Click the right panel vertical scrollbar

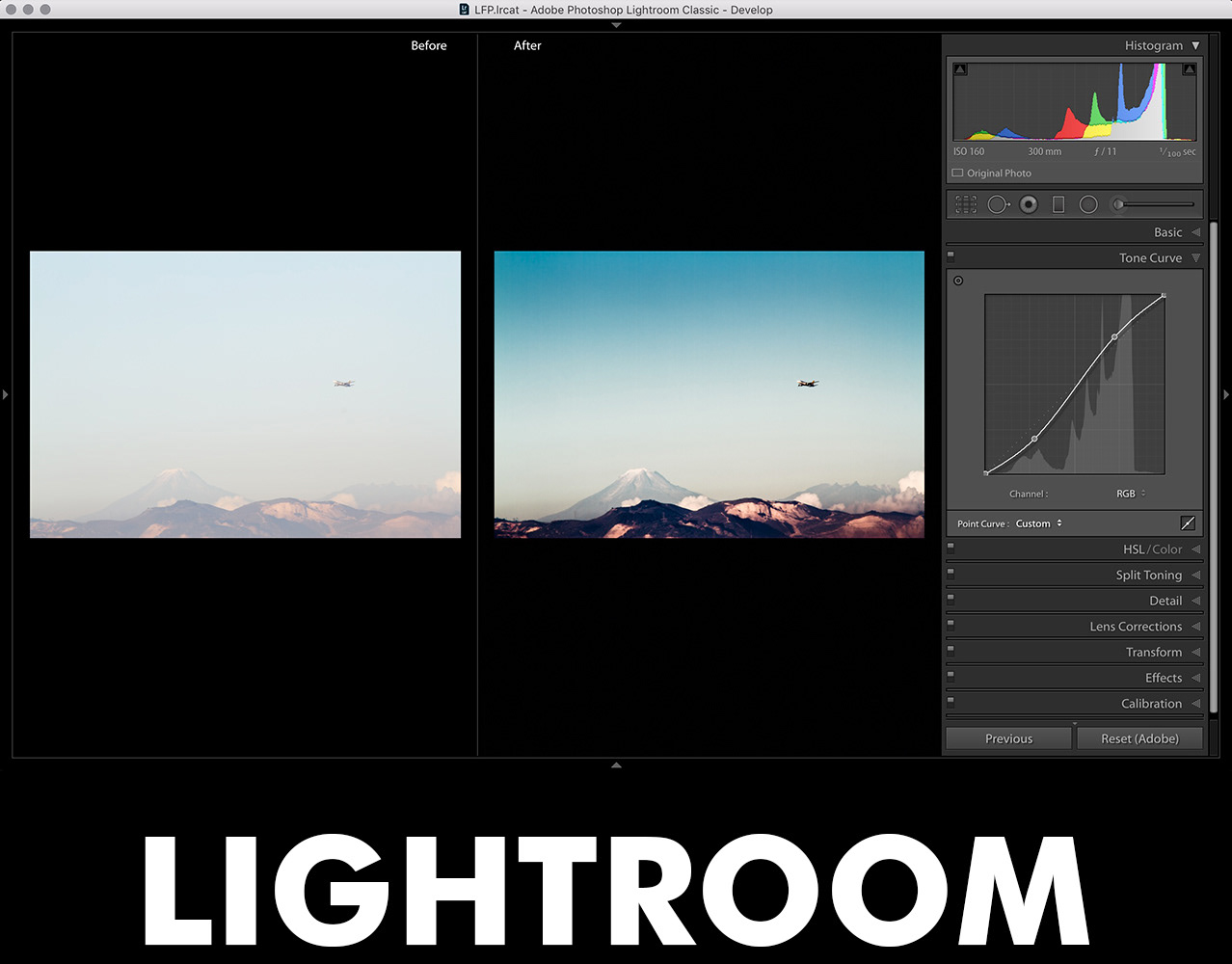coord(1214,468)
